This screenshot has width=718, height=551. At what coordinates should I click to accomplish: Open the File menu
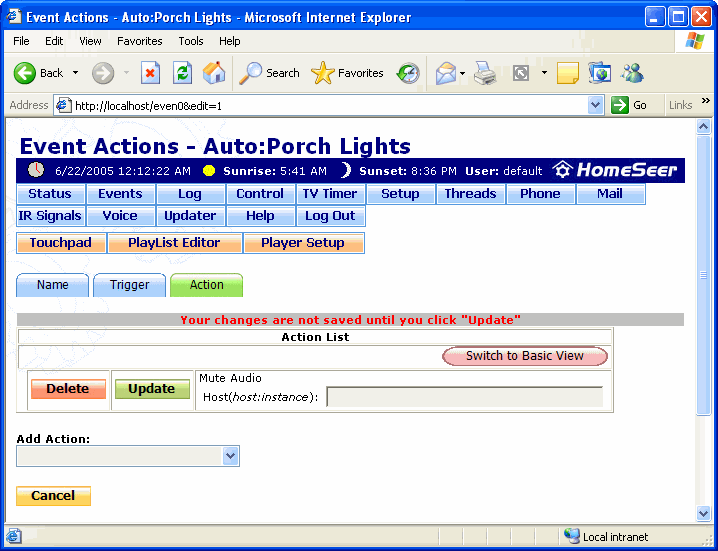pos(21,41)
